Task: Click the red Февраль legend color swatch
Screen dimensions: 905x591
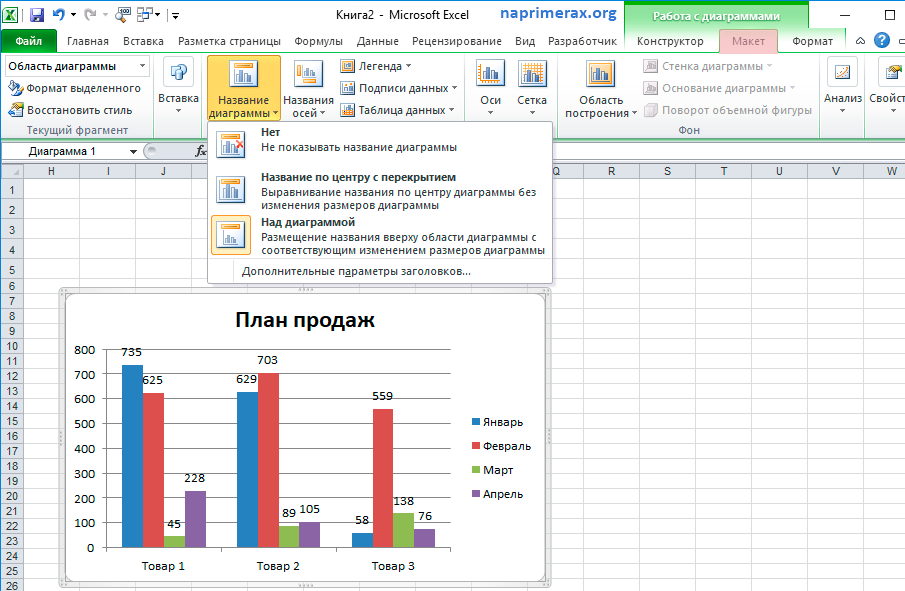Action: coord(475,446)
